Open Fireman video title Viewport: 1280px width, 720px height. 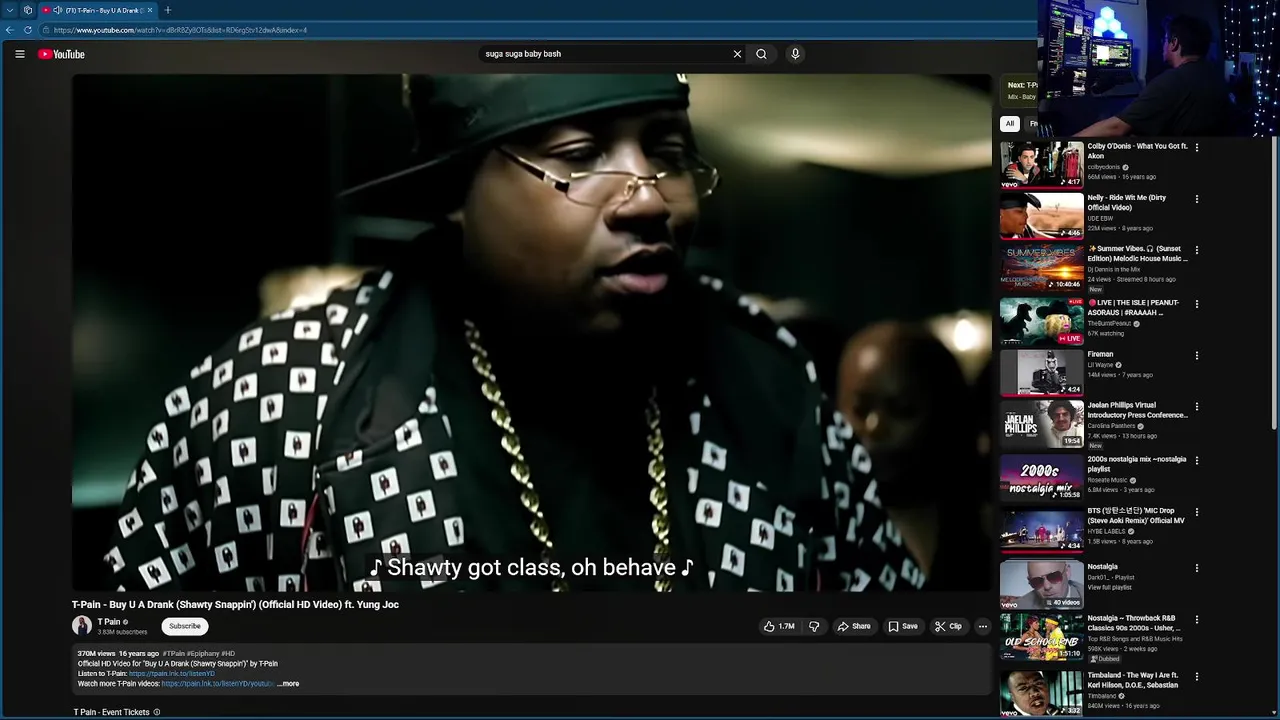tap(1100, 354)
